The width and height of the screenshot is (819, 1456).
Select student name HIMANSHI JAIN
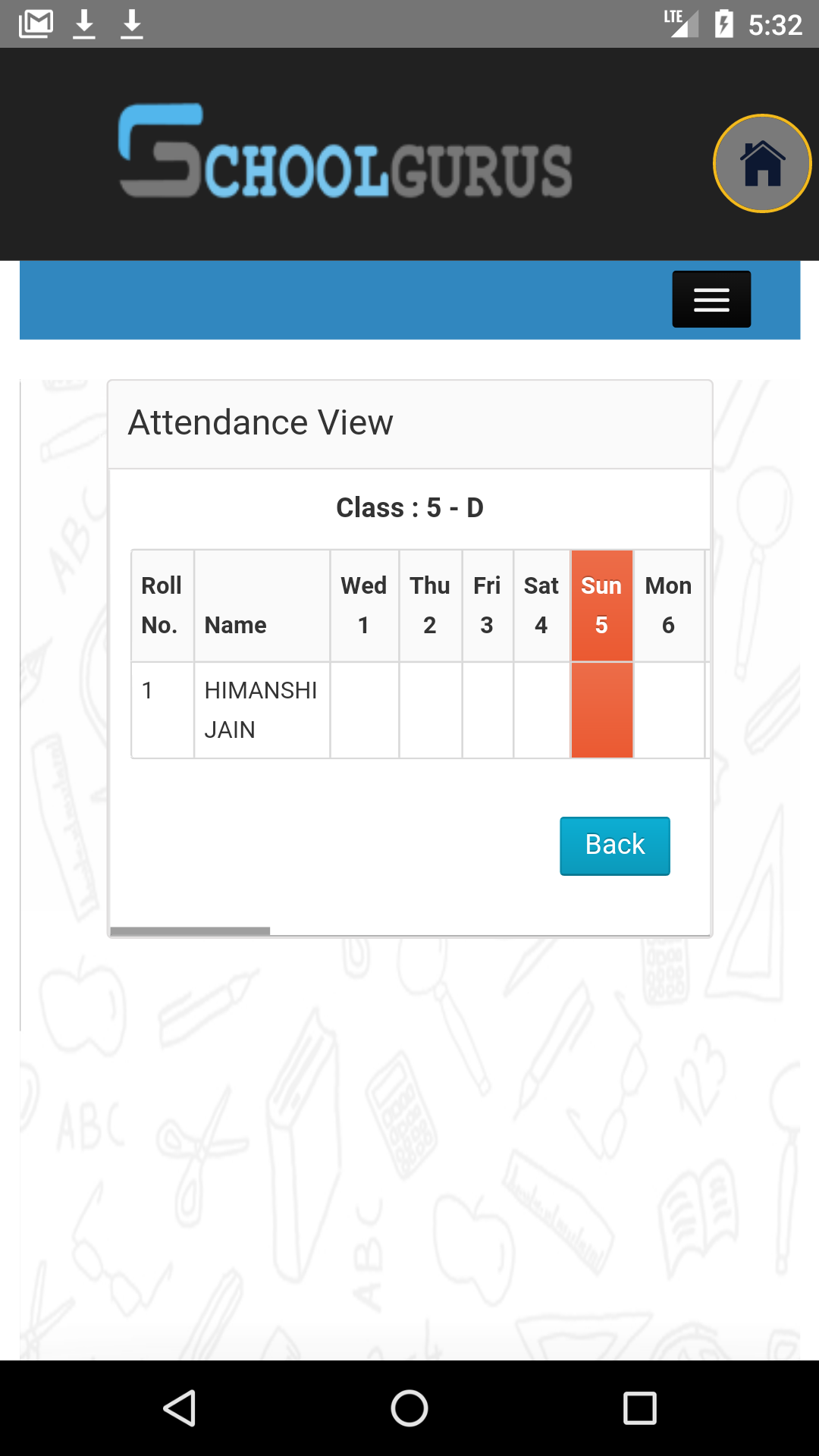tap(260, 710)
